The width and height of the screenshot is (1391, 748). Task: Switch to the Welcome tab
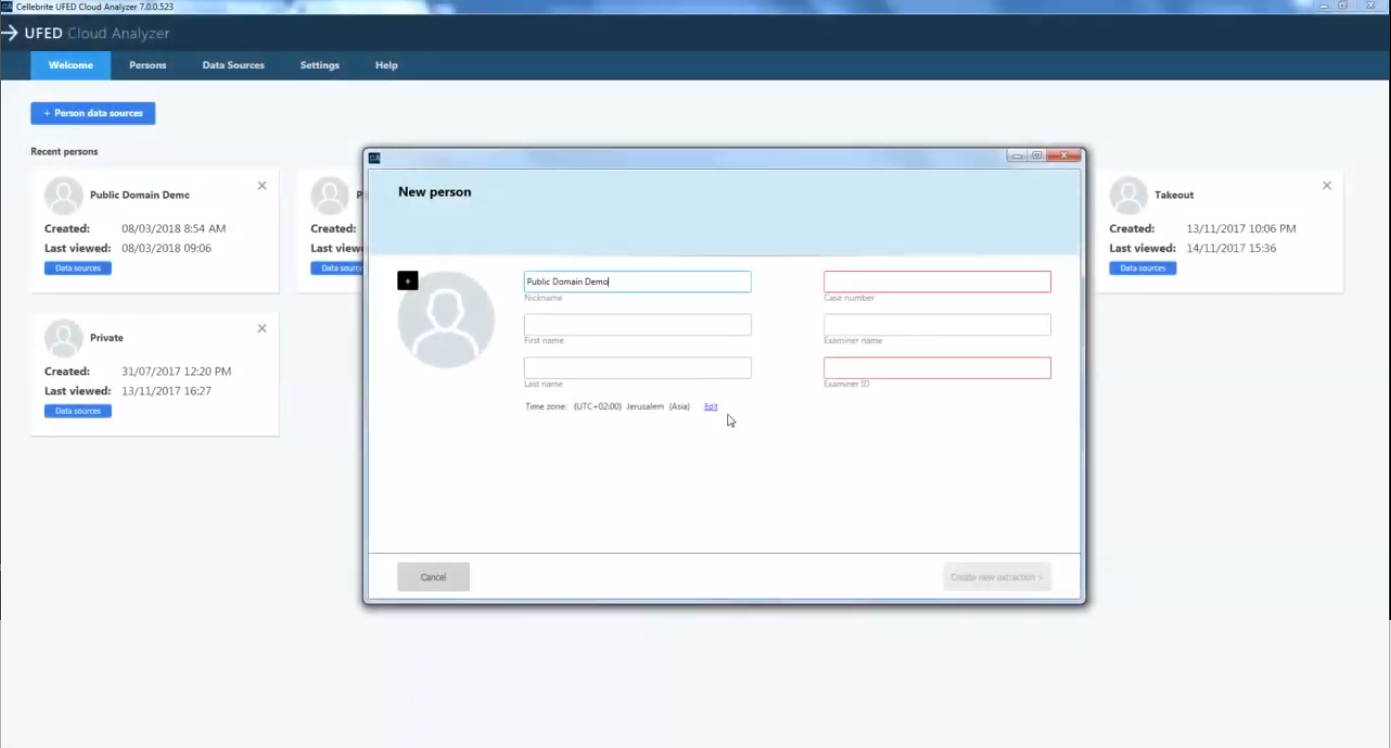pyautogui.click(x=71, y=65)
